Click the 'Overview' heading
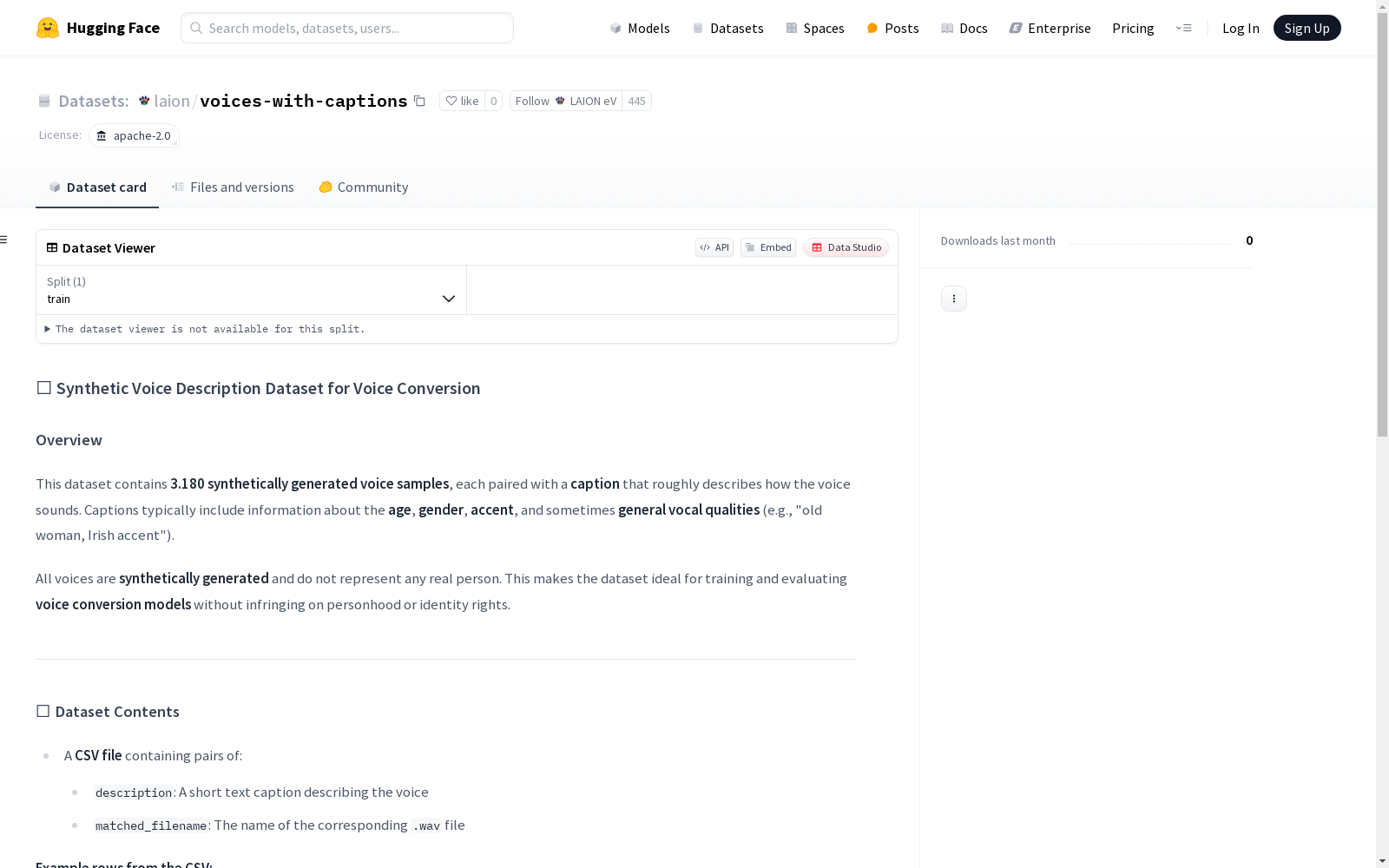This screenshot has height=868, width=1389. click(x=69, y=440)
